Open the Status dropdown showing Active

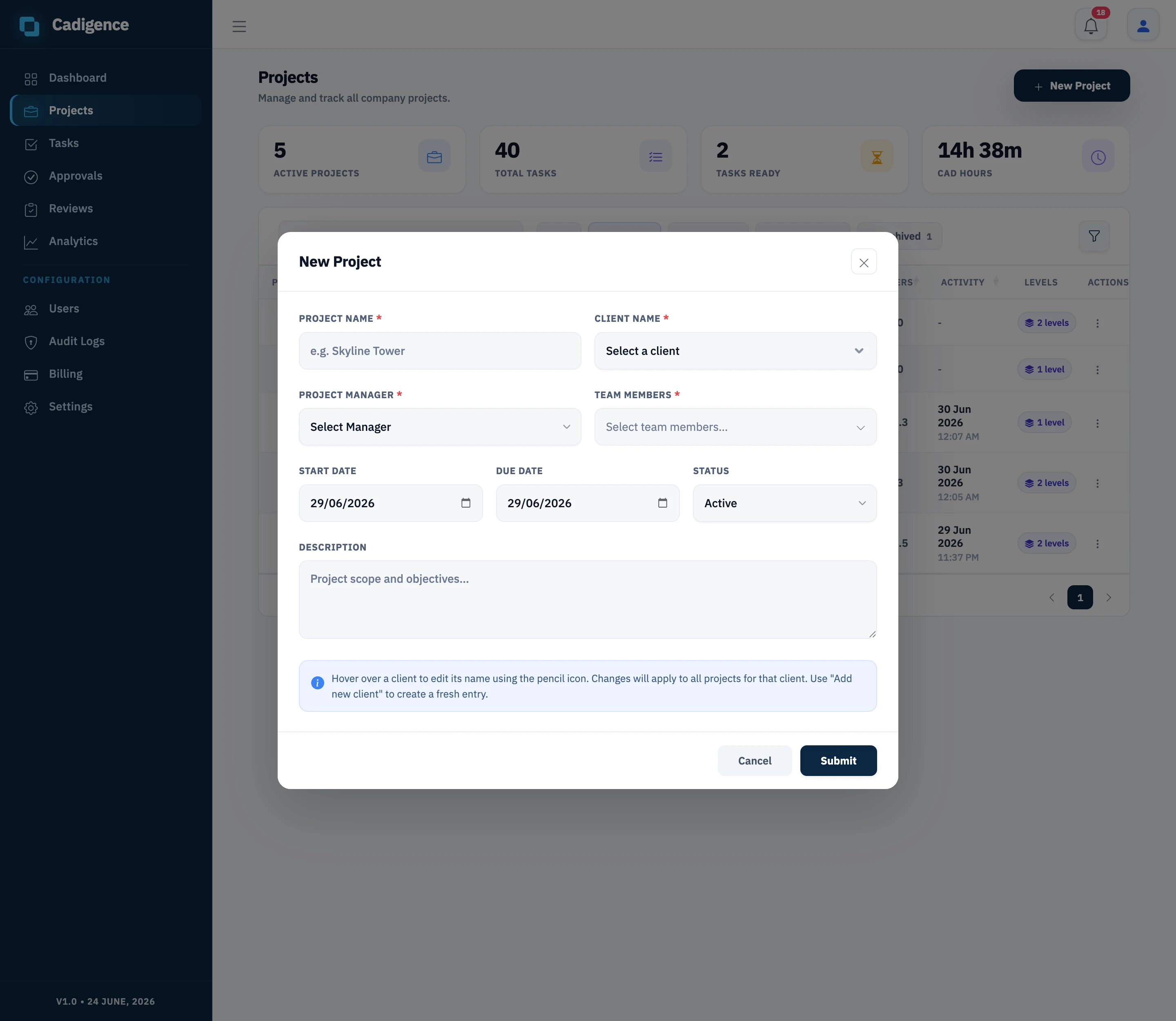click(784, 503)
